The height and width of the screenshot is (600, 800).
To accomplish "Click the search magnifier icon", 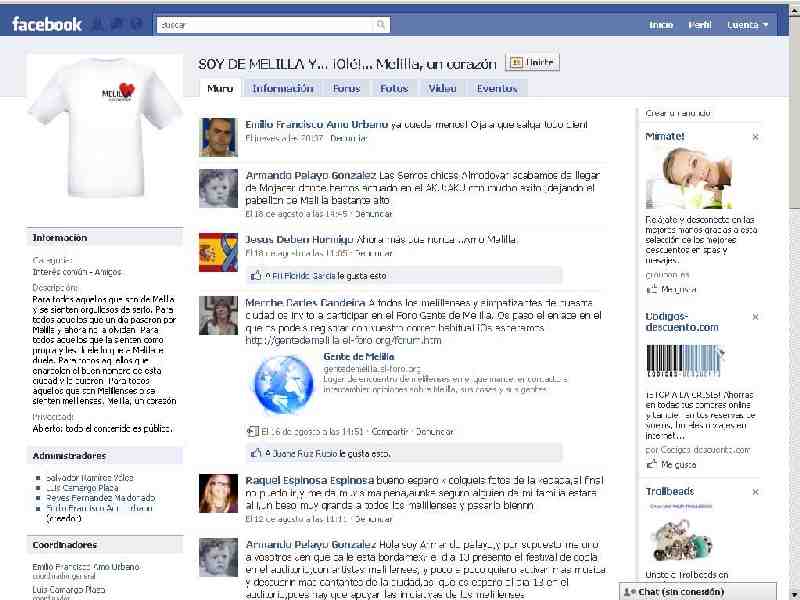I will pos(381,24).
